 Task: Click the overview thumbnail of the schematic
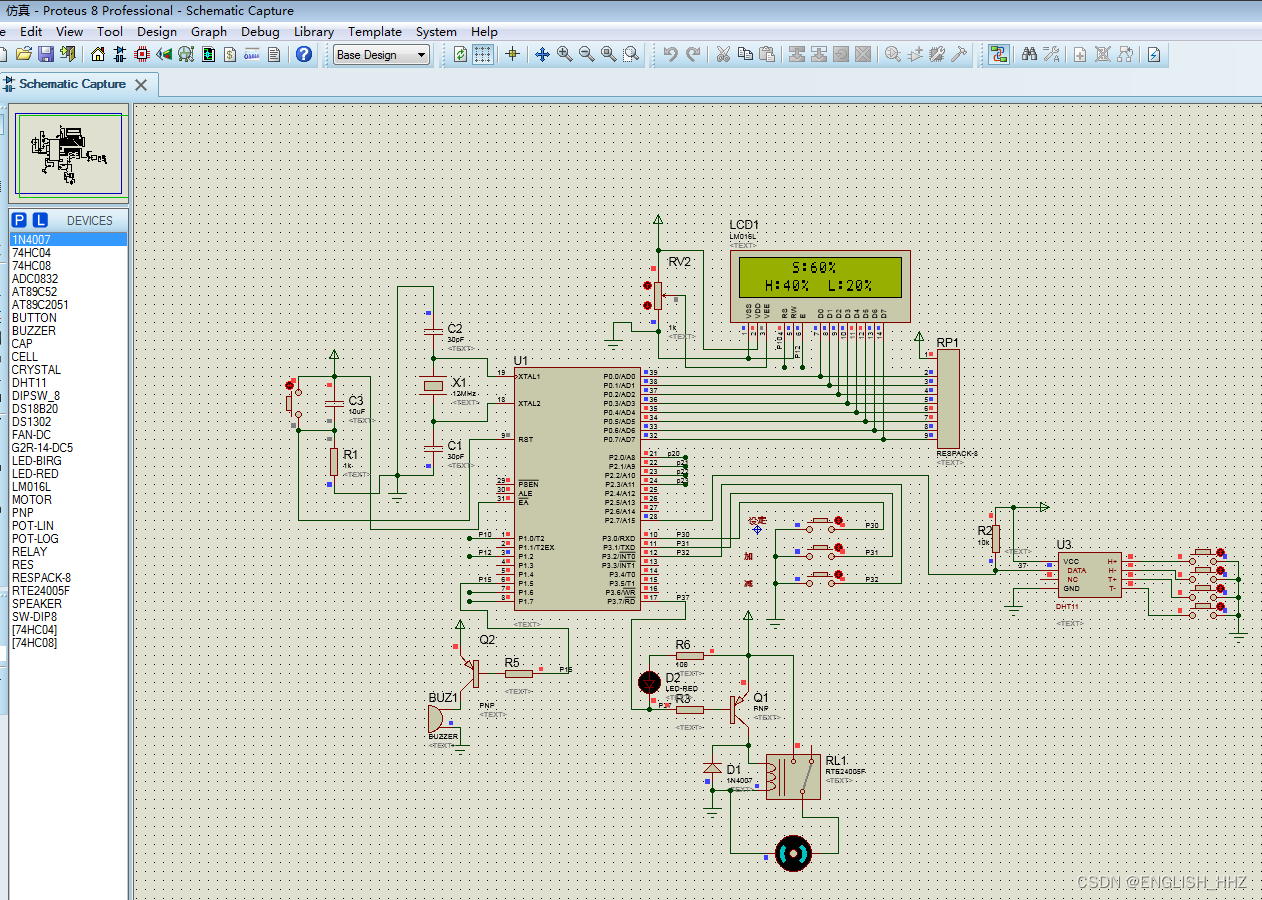point(68,153)
